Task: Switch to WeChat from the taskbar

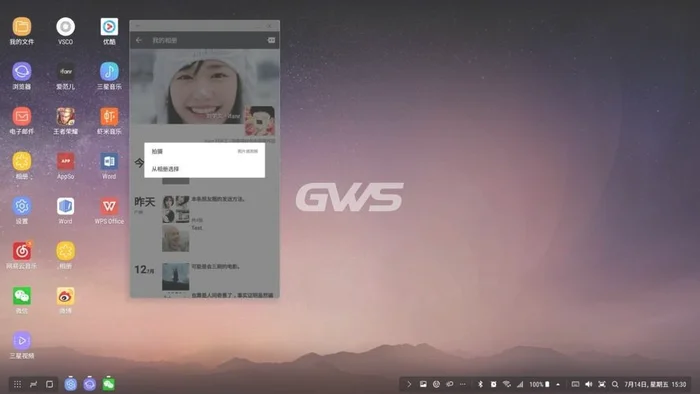Action: pos(108,384)
